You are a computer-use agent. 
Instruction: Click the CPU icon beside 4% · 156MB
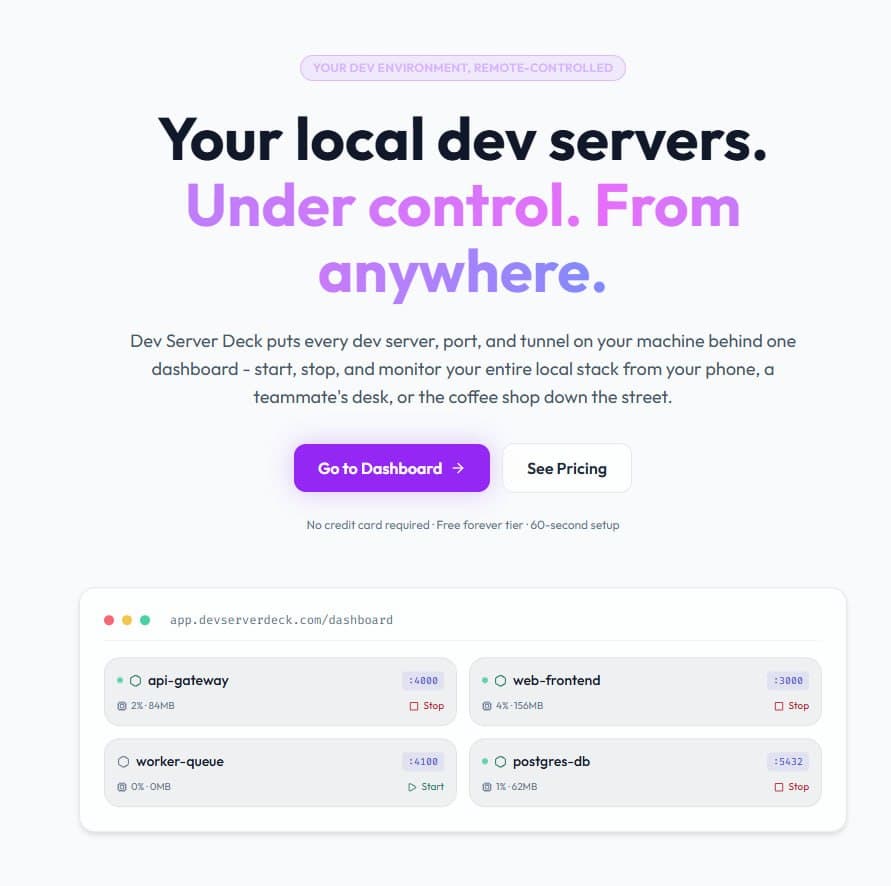486,706
